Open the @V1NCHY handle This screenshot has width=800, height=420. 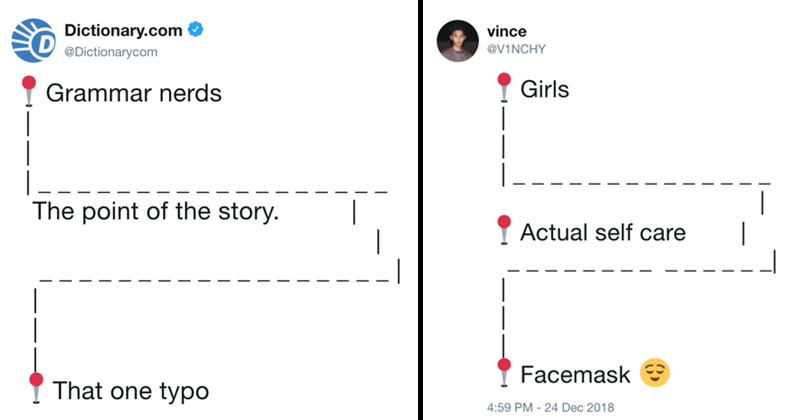click(512, 49)
